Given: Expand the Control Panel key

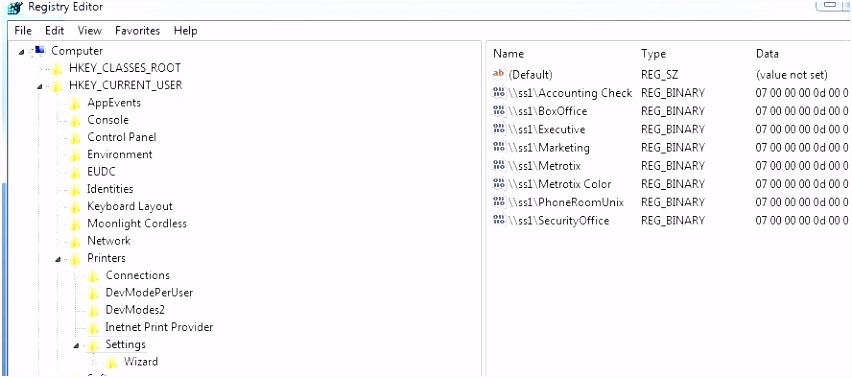Looking at the screenshot, I should point(59,138).
